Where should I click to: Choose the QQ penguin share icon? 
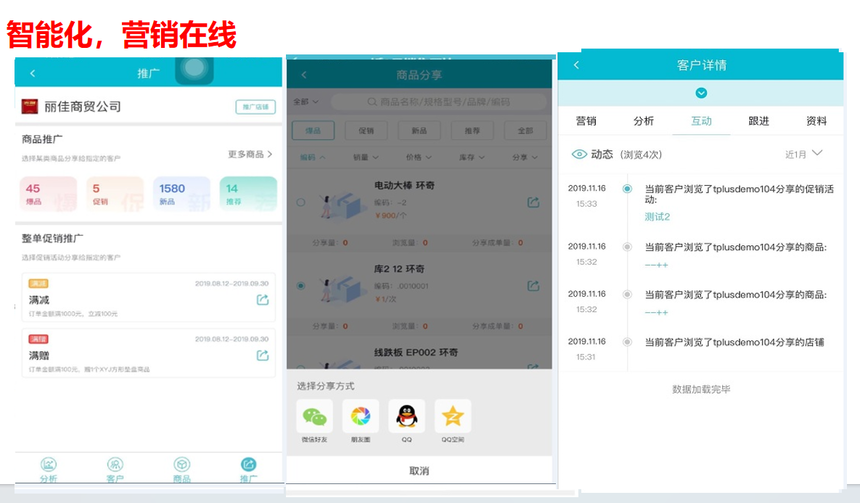tap(406, 417)
